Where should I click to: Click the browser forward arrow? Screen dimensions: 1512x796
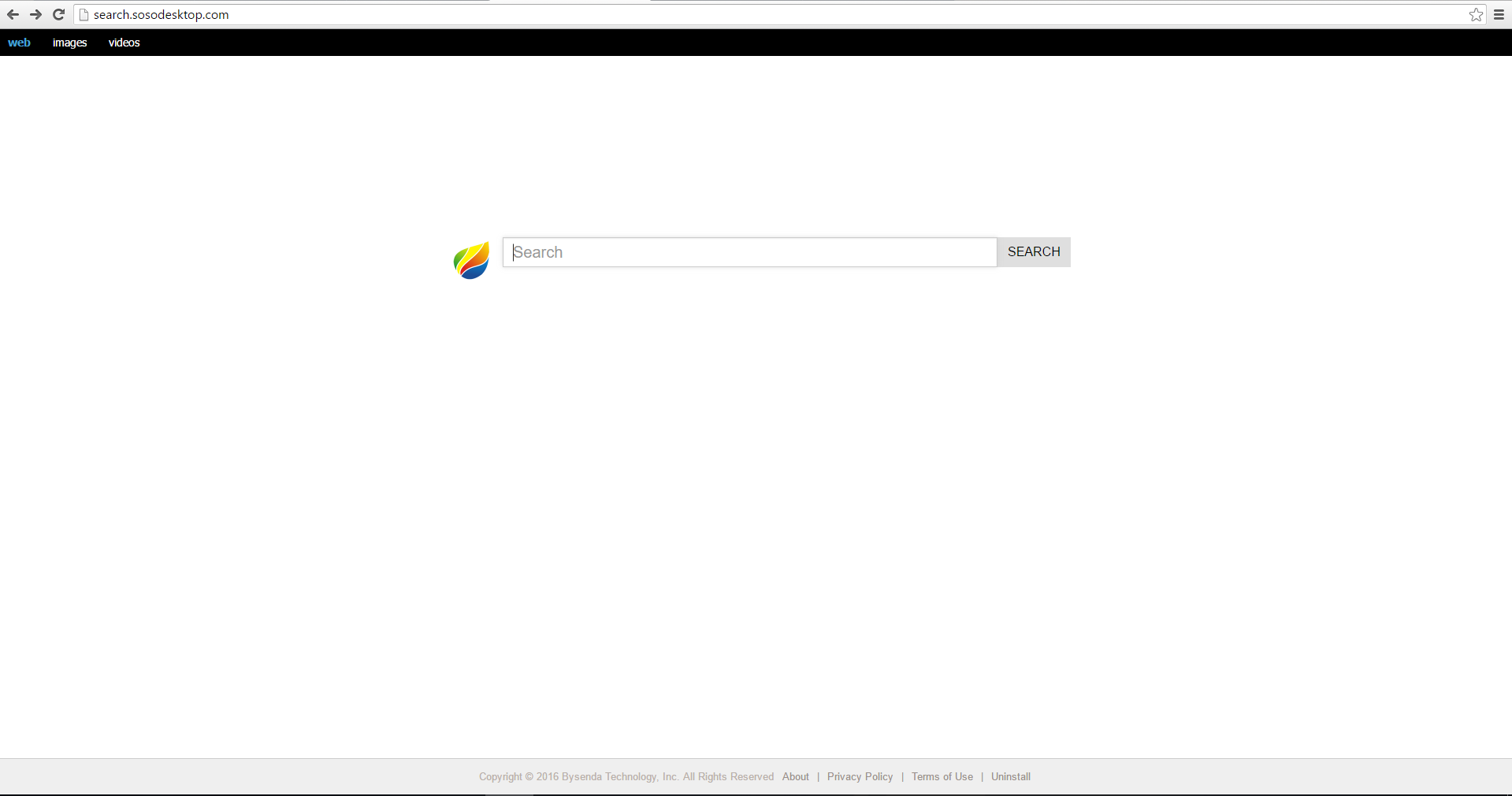(35, 15)
